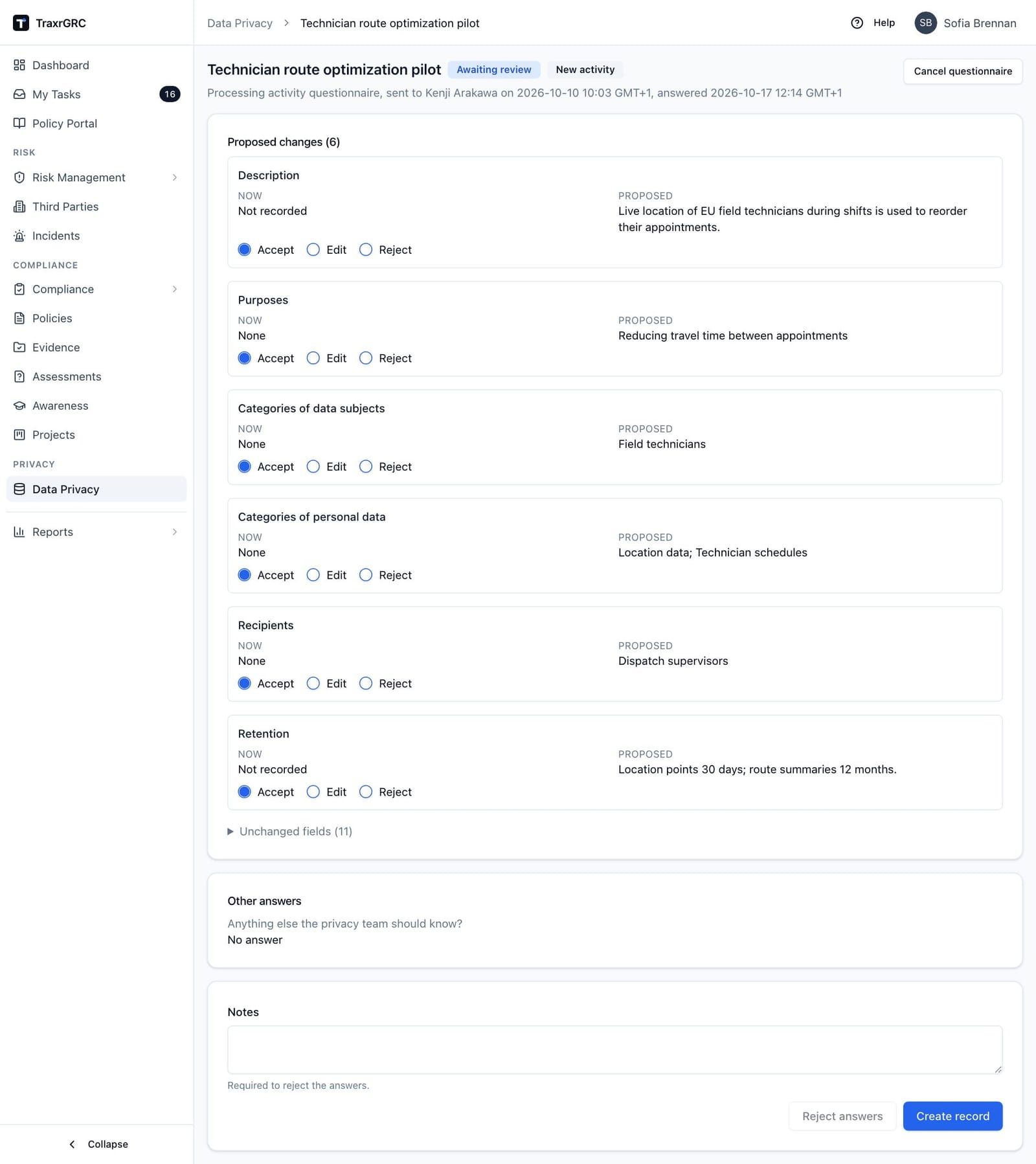The width and height of the screenshot is (1036, 1164).
Task: Click the SB user avatar
Action: (925, 23)
